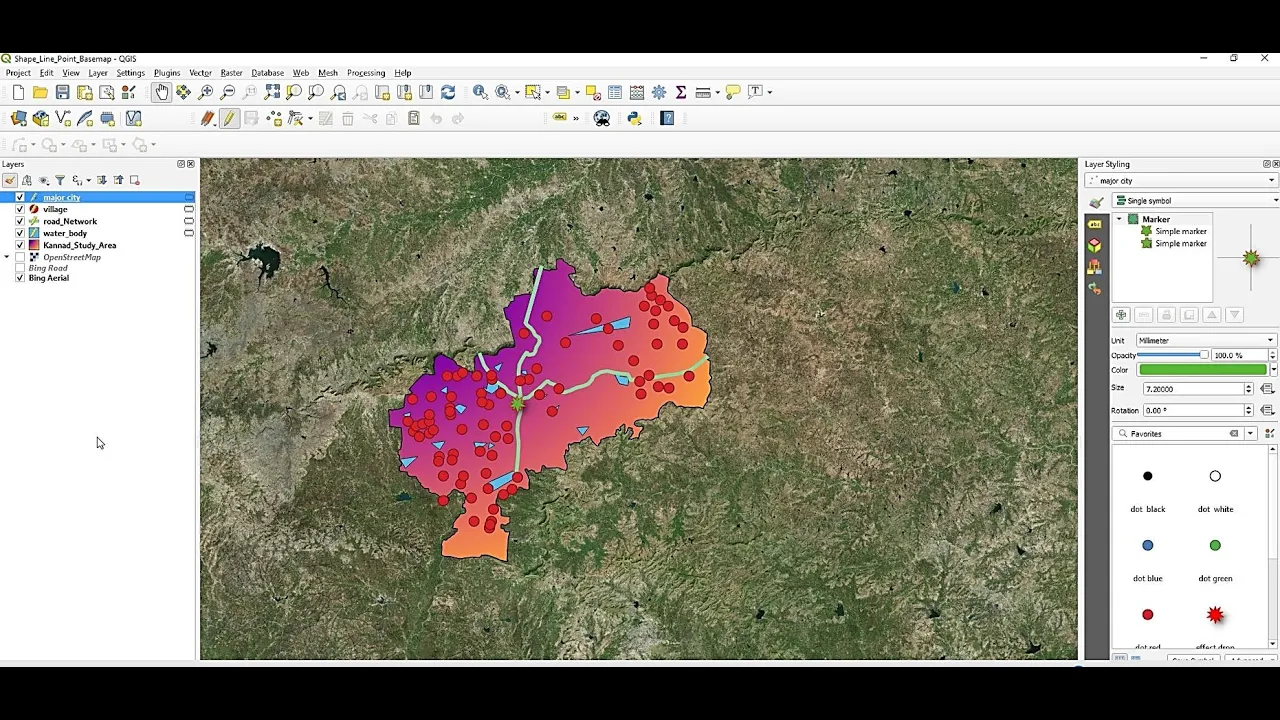Open the Help contents icon
The image size is (1280, 720).
(668, 118)
